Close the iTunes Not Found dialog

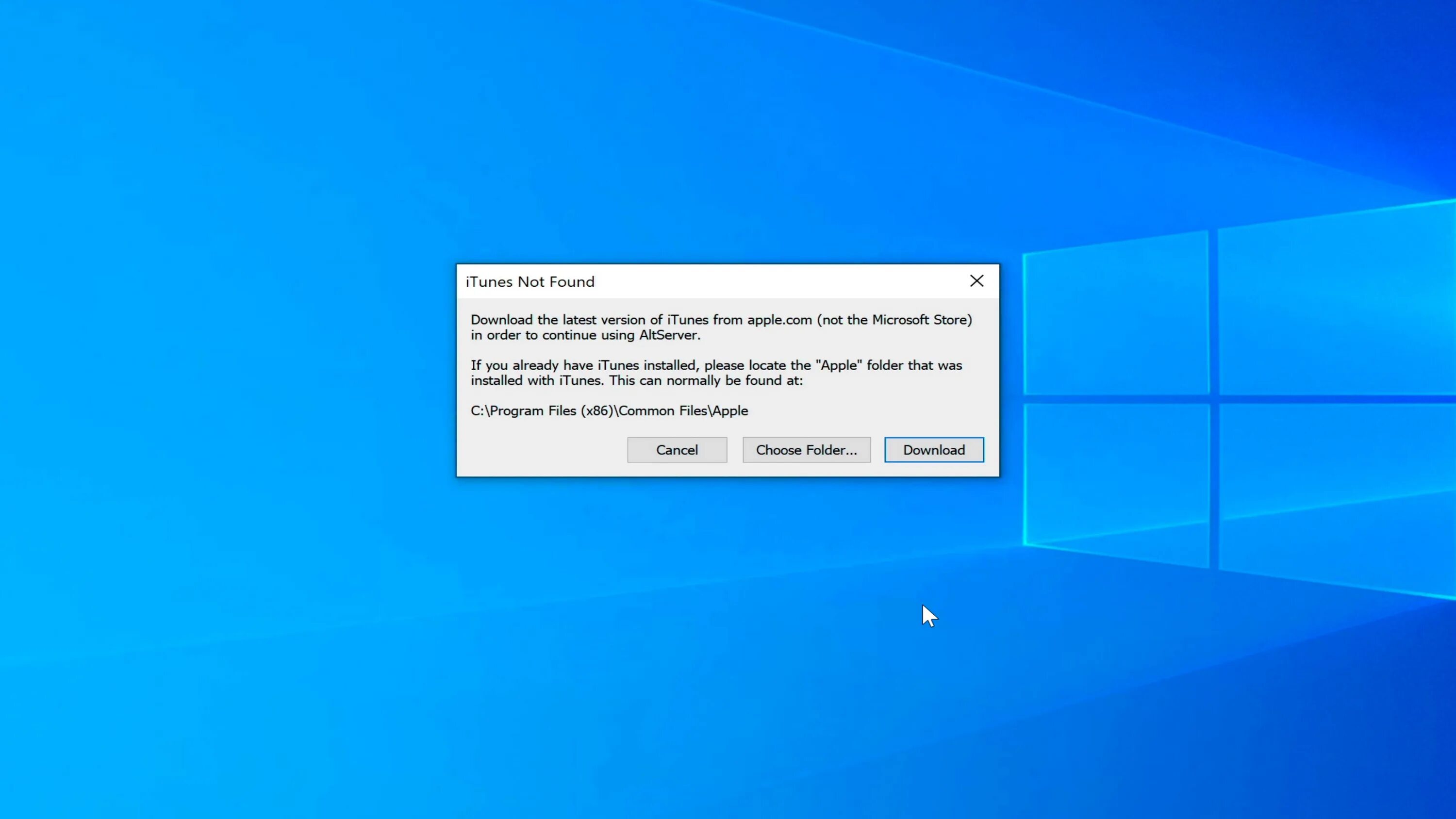[x=976, y=281]
